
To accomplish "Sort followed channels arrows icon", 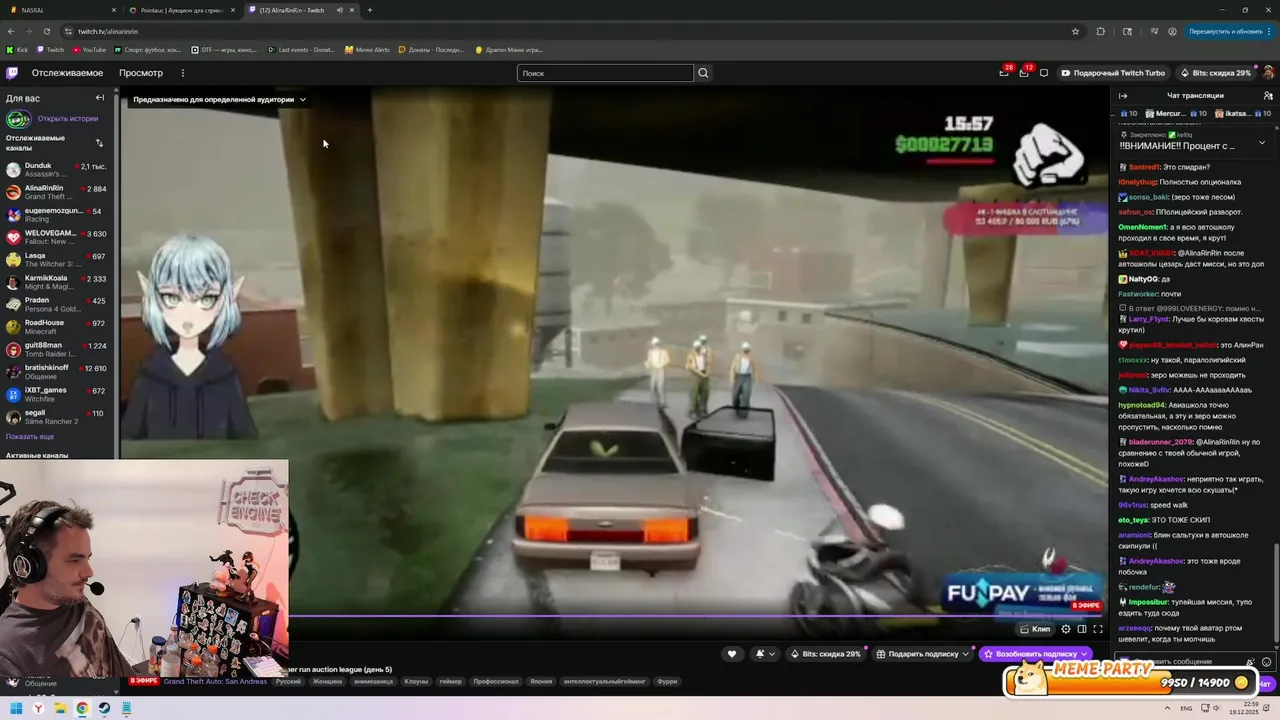I will pos(99,143).
